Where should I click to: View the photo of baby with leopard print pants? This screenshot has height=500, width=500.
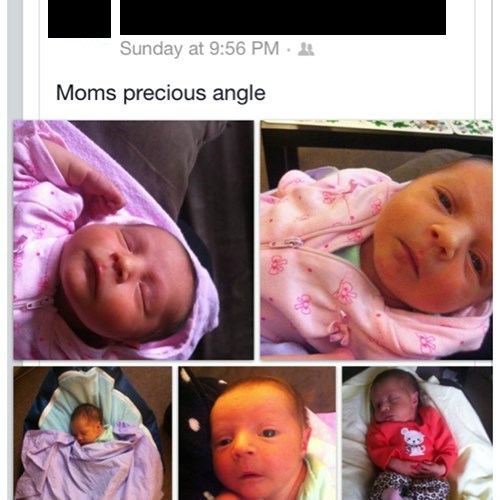tap(417, 433)
